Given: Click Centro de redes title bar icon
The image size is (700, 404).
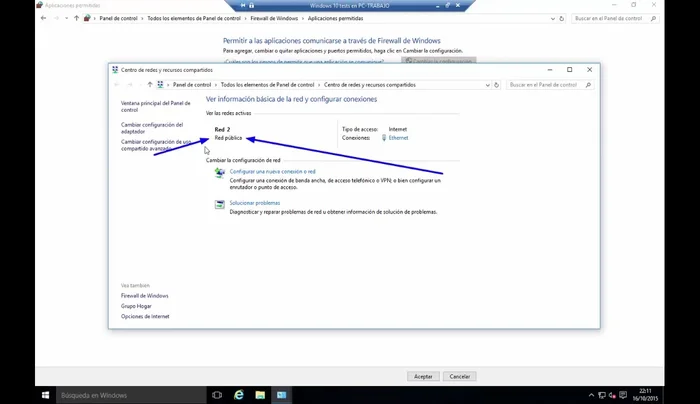Looking at the screenshot, I should [x=115, y=70].
